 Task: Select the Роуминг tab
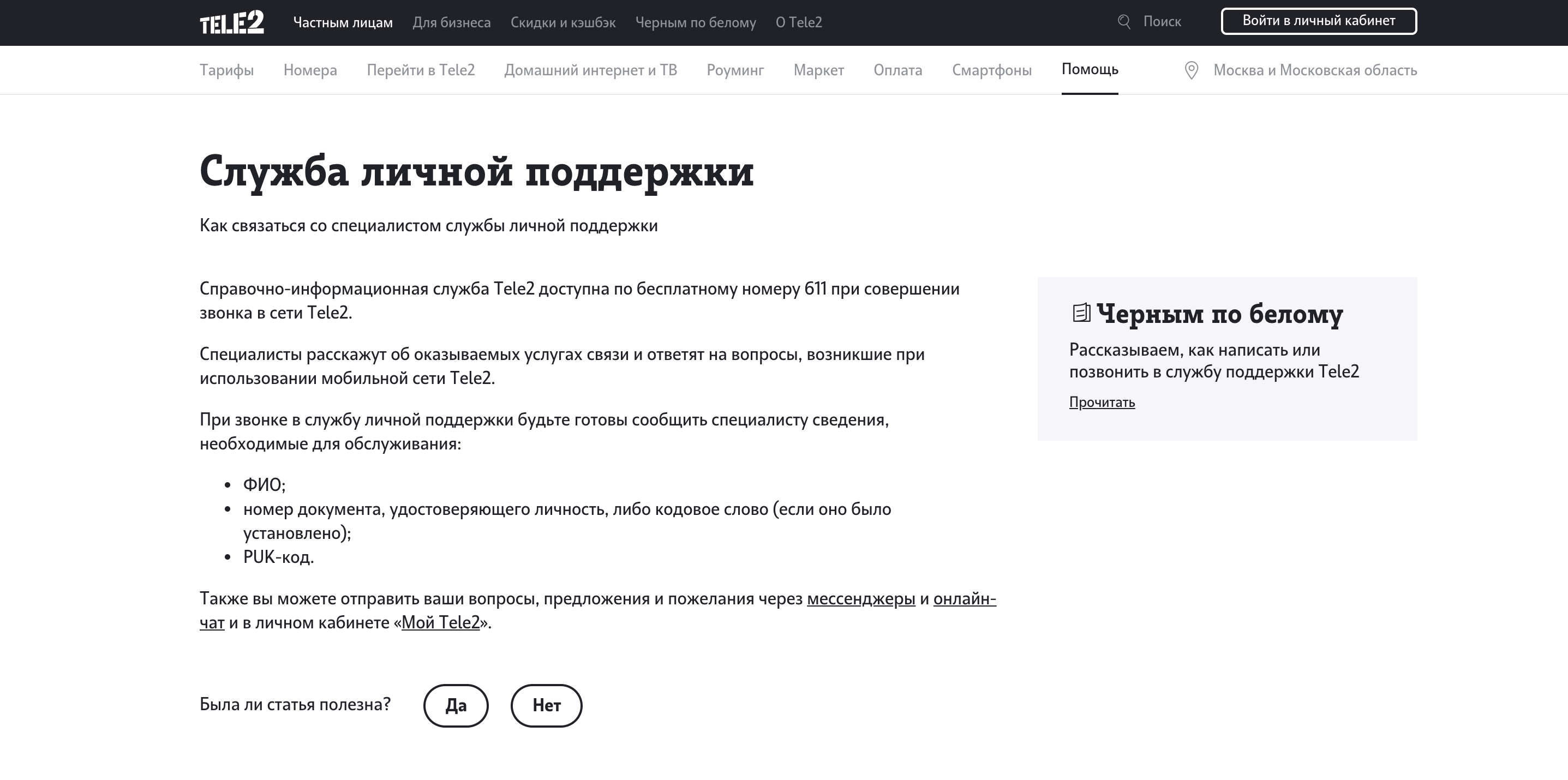[735, 69]
